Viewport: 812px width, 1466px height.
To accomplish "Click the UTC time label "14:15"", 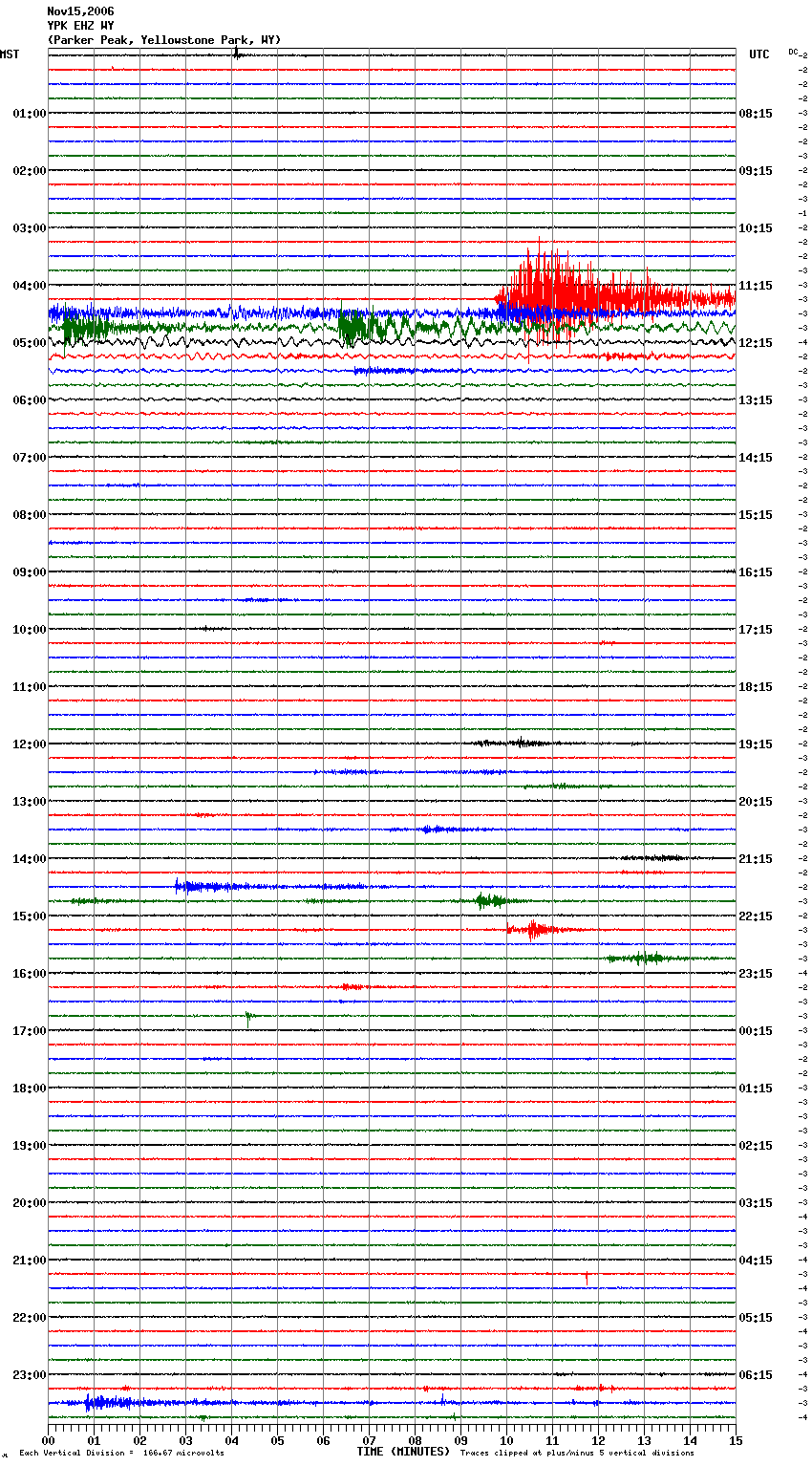I will point(756,458).
